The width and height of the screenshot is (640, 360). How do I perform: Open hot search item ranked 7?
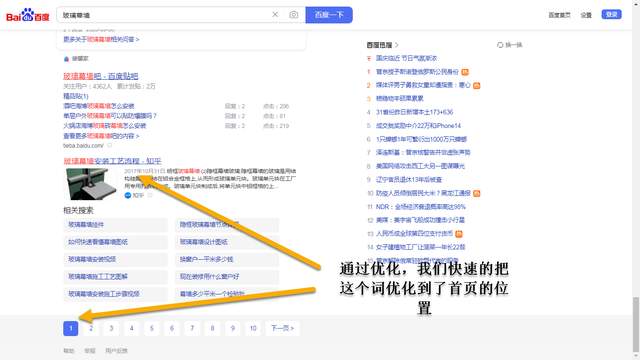(x=423, y=152)
